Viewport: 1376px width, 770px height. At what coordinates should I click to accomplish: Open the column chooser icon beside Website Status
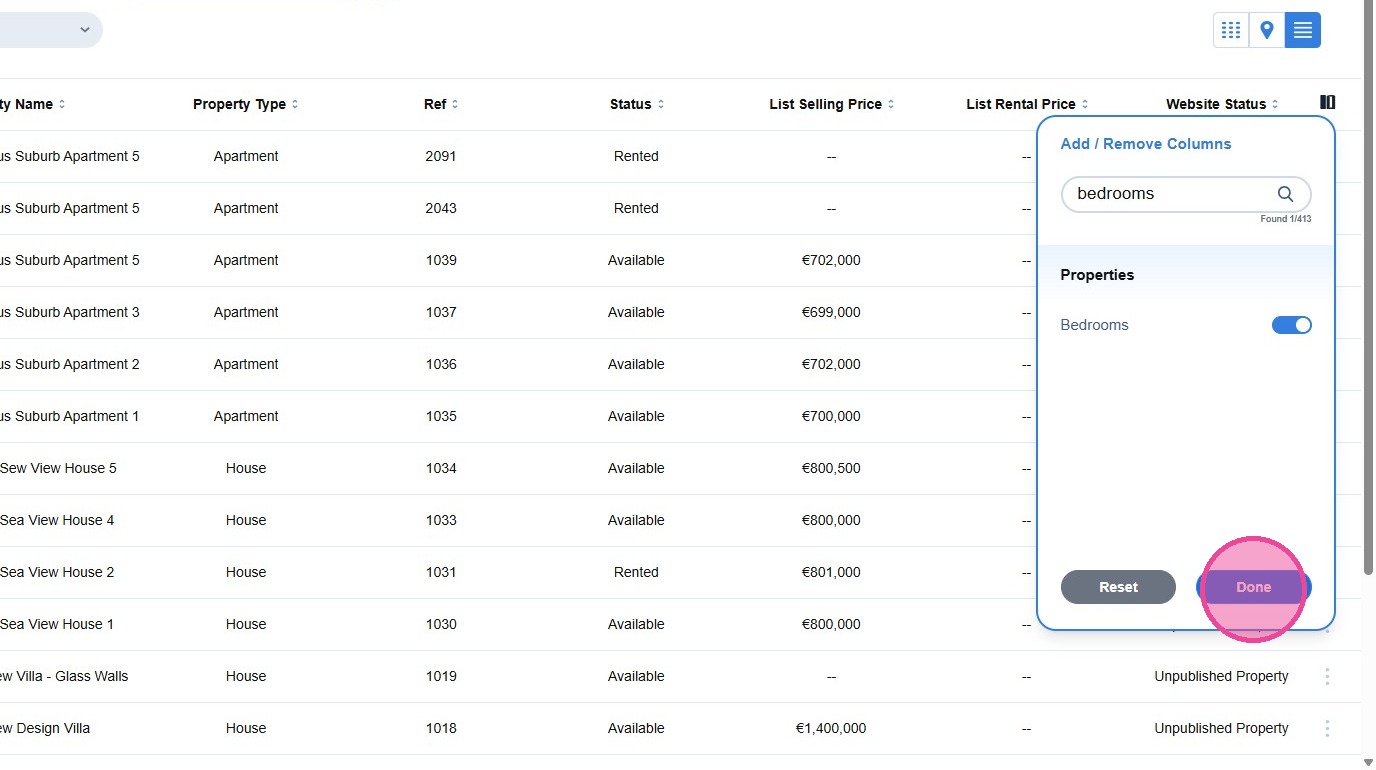point(1328,102)
